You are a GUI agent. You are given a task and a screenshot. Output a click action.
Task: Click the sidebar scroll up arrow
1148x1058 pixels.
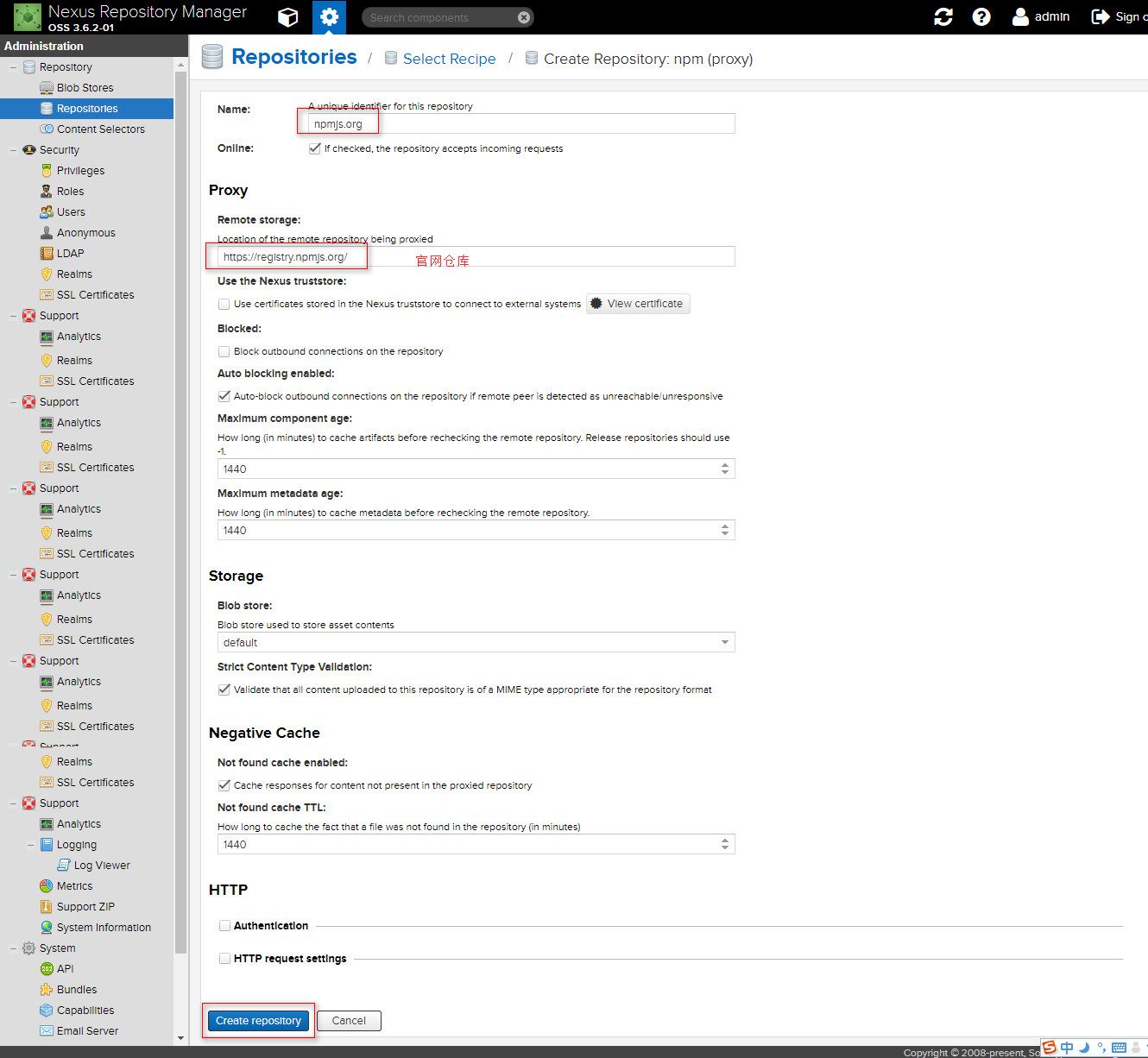point(180,66)
